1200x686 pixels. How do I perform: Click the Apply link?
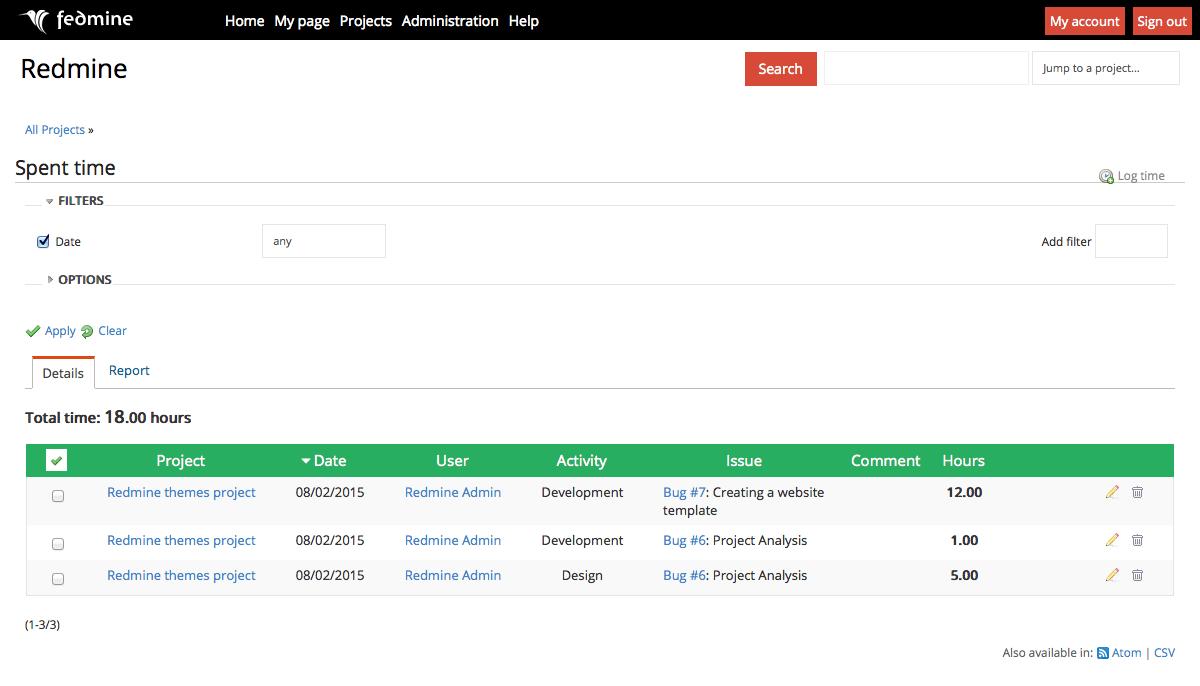pos(60,331)
